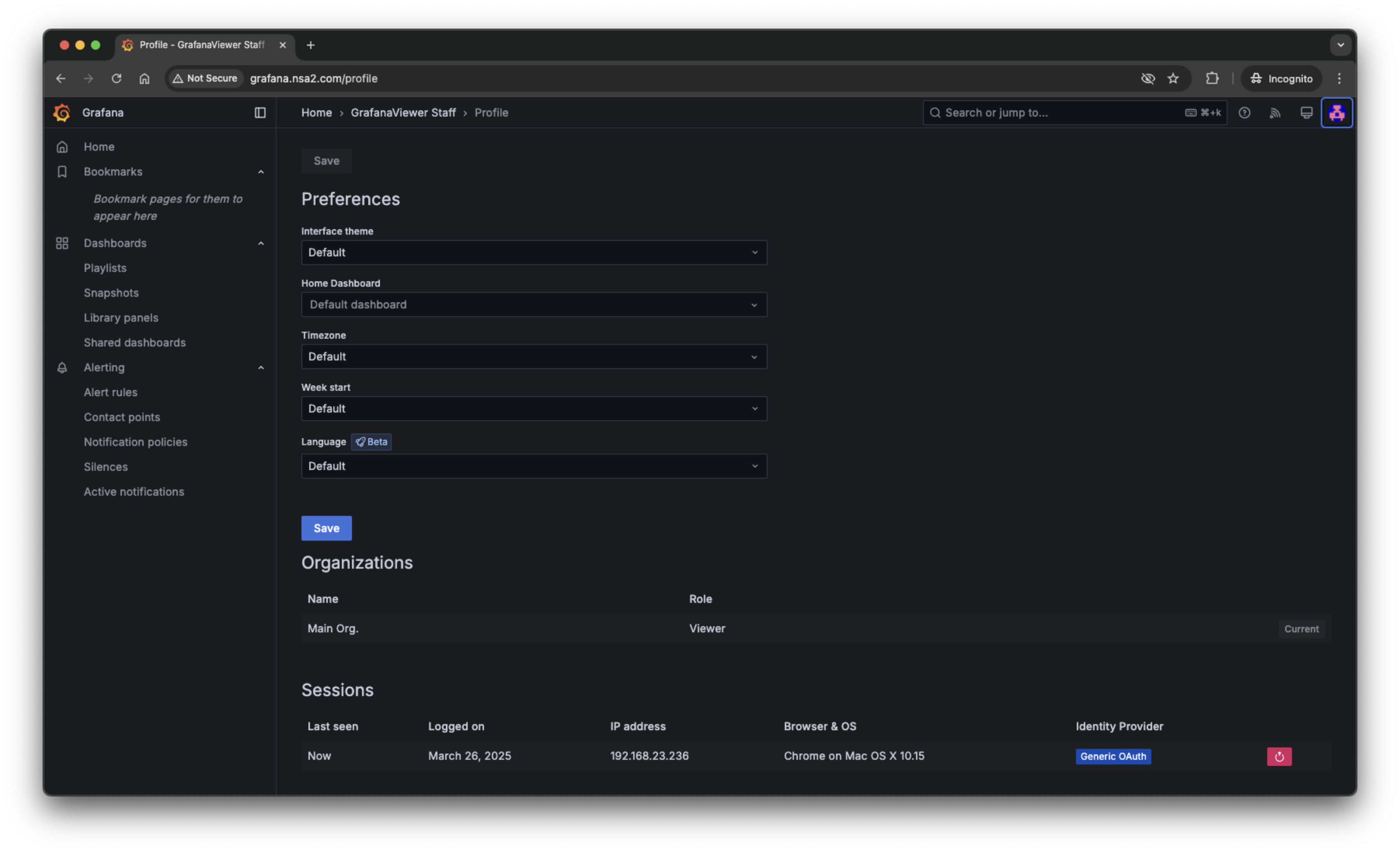The width and height of the screenshot is (1400, 853).
Task: Open the news RSS feed icon
Action: click(1275, 113)
